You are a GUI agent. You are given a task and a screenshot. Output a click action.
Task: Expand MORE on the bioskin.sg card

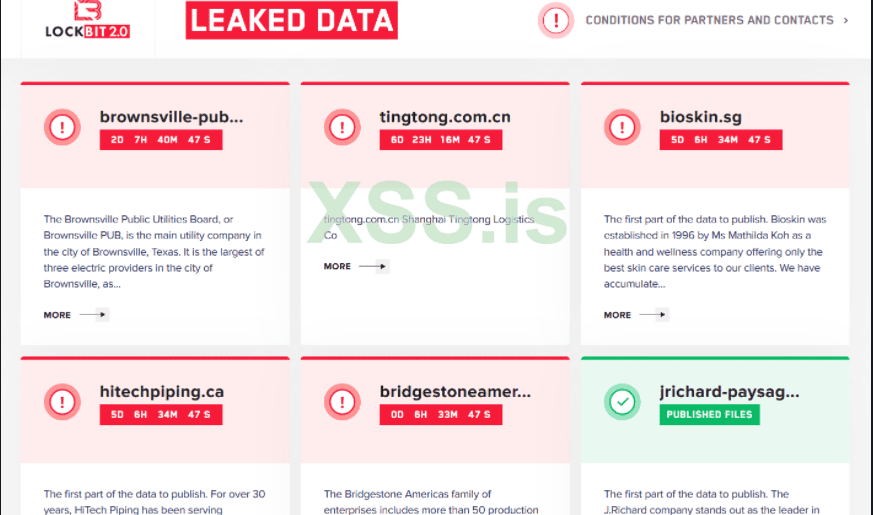coord(636,315)
